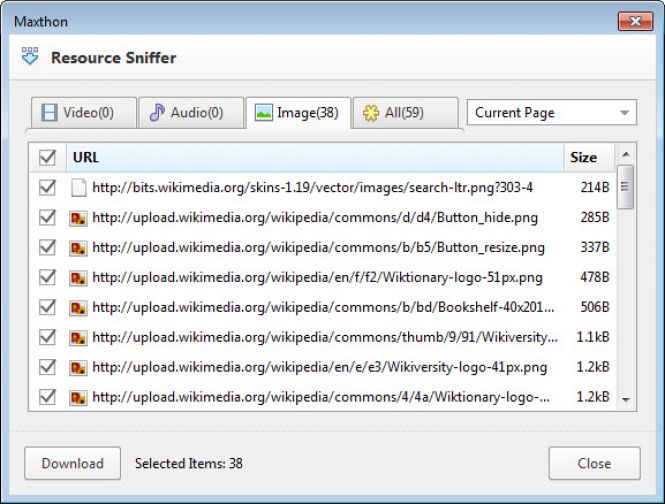The width and height of the screenshot is (665, 504).
Task: Uncheck the Button_resize.png row checkbox
Action: click(47, 248)
